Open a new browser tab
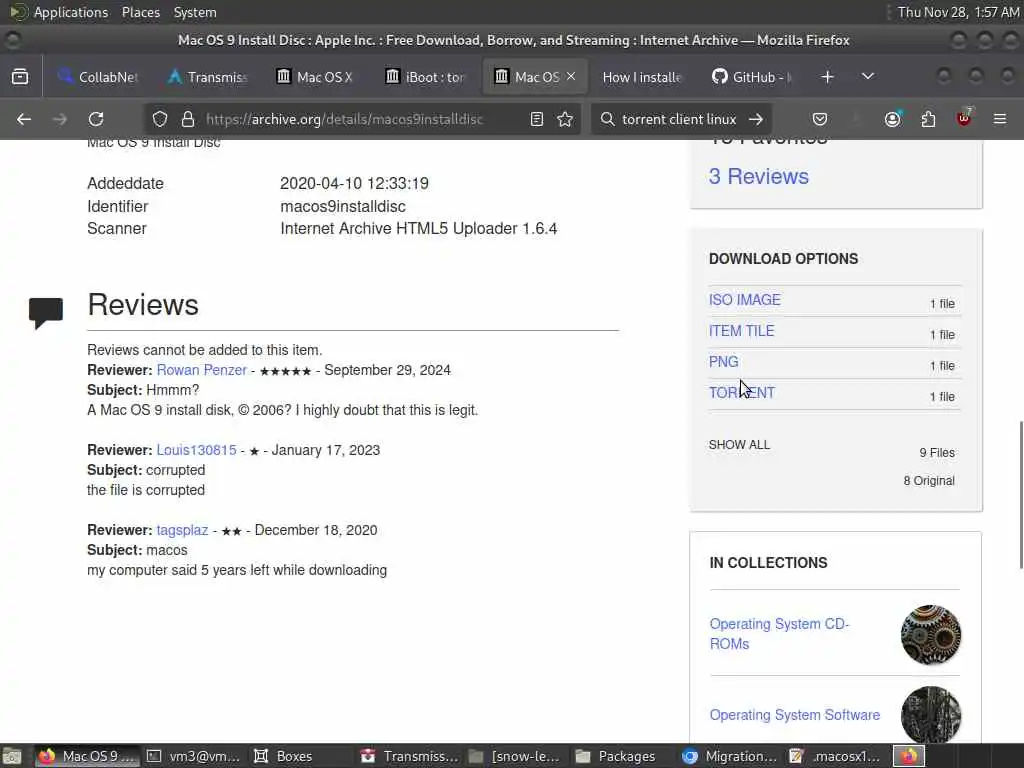The image size is (1024, 768). point(827,76)
